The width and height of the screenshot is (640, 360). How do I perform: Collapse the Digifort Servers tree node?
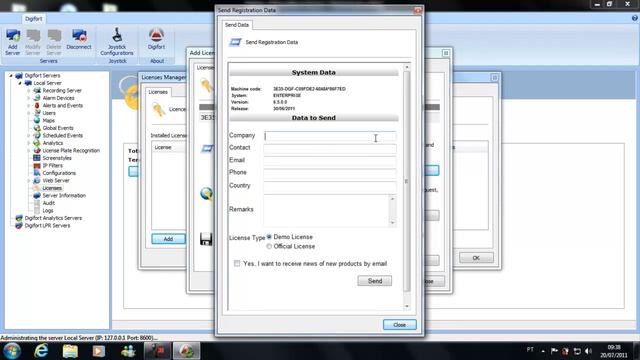pyautogui.click(x=11, y=76)
